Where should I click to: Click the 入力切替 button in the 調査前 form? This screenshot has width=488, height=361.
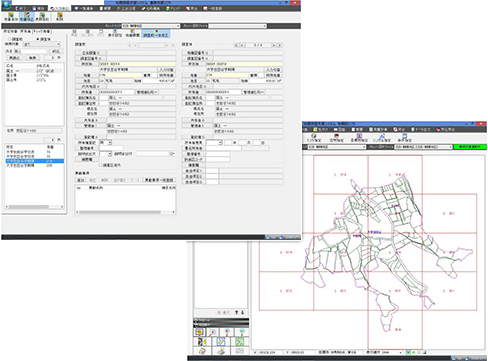(166, 70)
